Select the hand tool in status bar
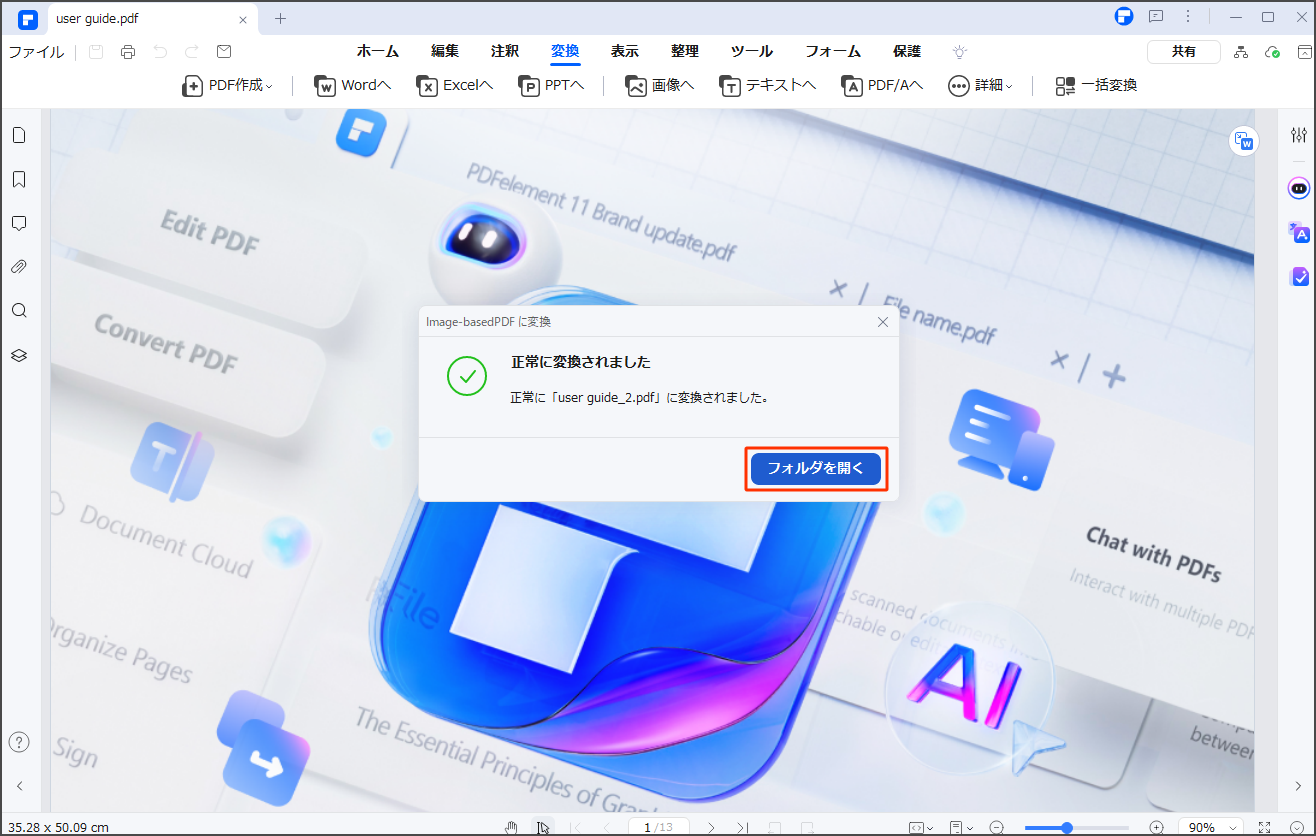Image resolution: width=1316 pixels, height=836 pixels. point(511,827)
